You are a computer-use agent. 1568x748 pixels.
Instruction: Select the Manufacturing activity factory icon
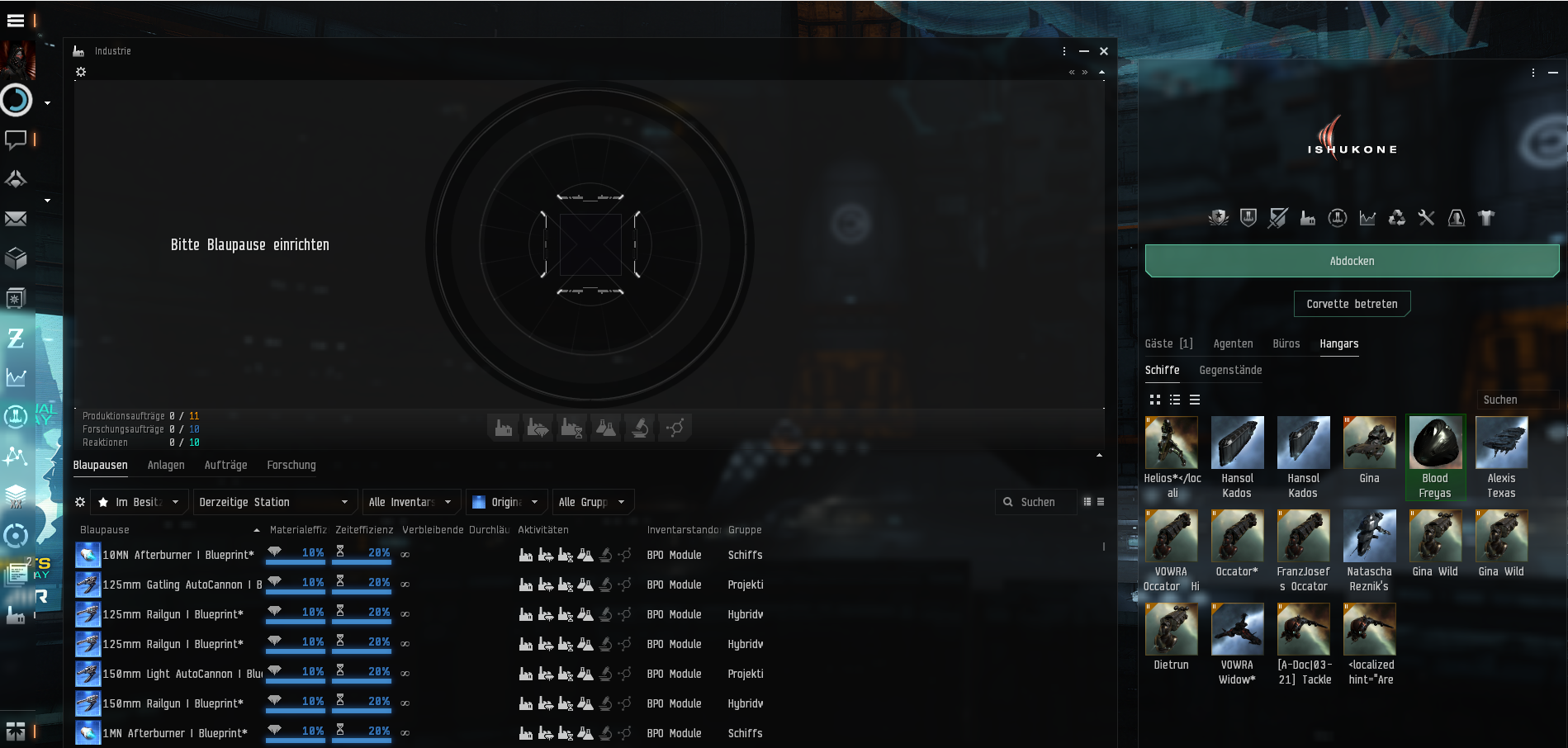(504, 428)
